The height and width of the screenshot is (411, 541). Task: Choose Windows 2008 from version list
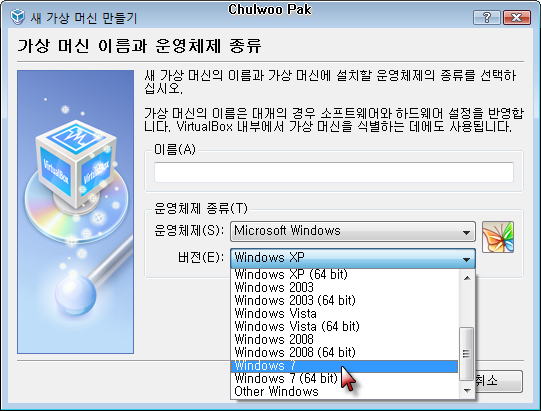(x=344, y=340)
